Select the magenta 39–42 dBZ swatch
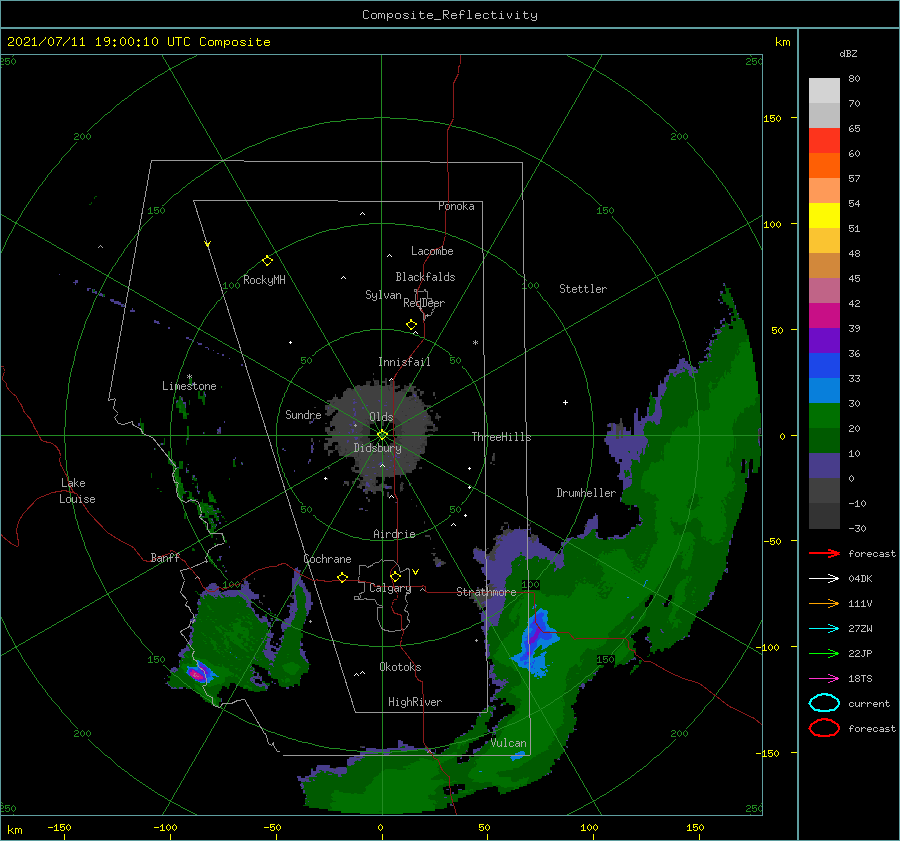900x841 pixels. (824, 316)
